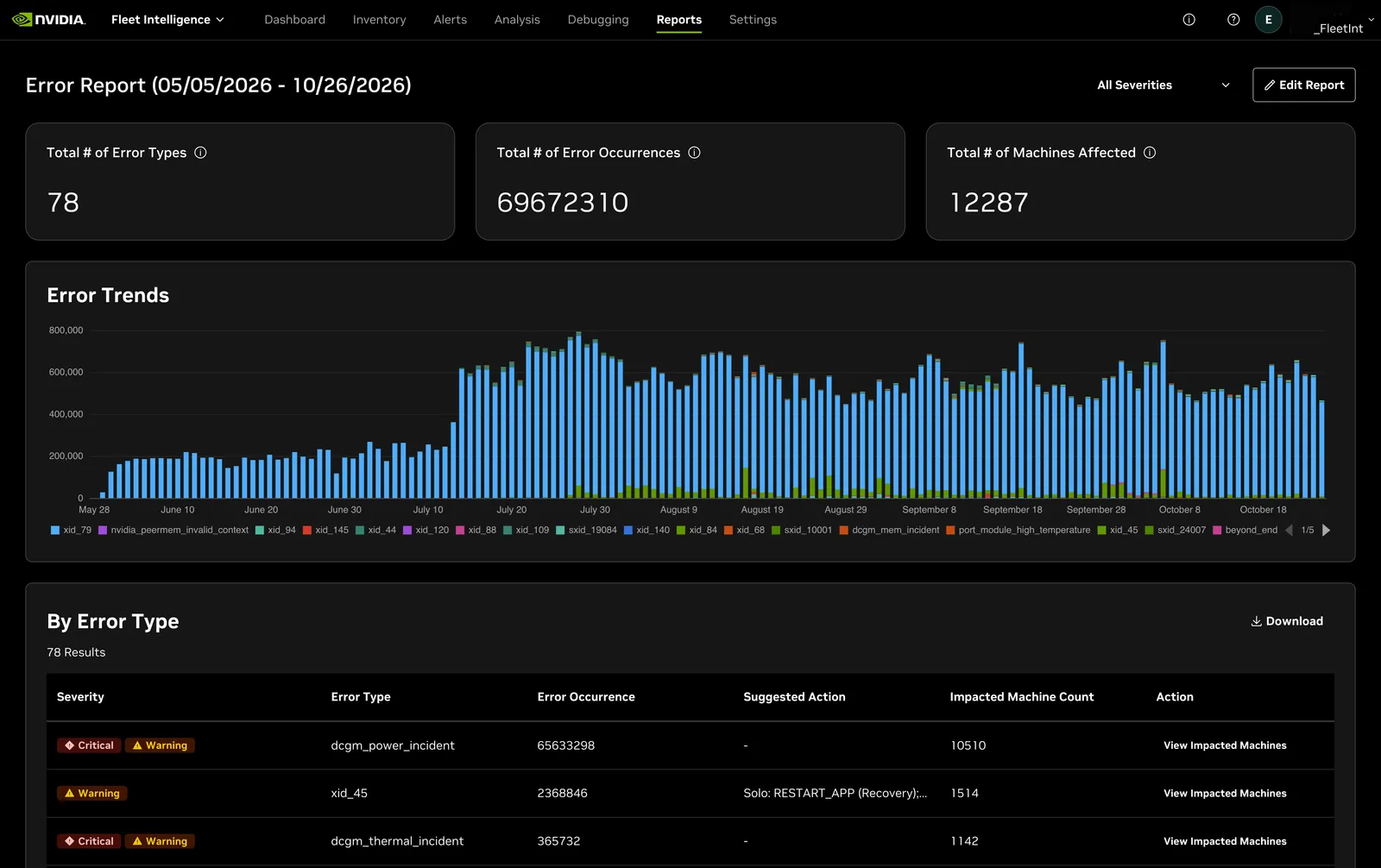
Task: Open the Fleet Intelligence dropdown
Action: click(x=167, y=20)
